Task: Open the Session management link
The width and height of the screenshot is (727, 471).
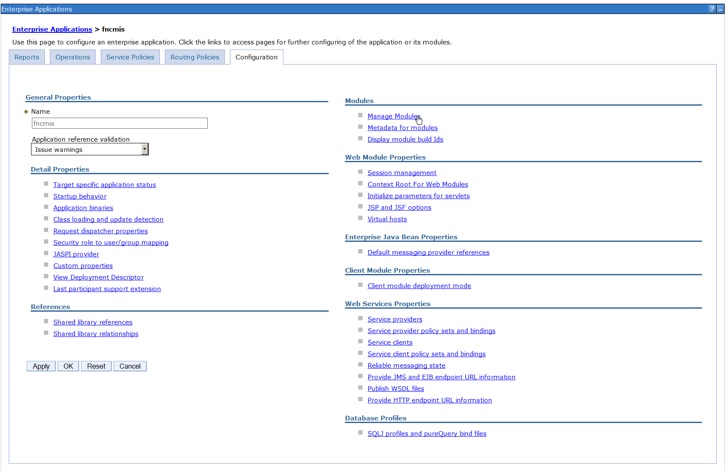Action: tap(402, 173)
